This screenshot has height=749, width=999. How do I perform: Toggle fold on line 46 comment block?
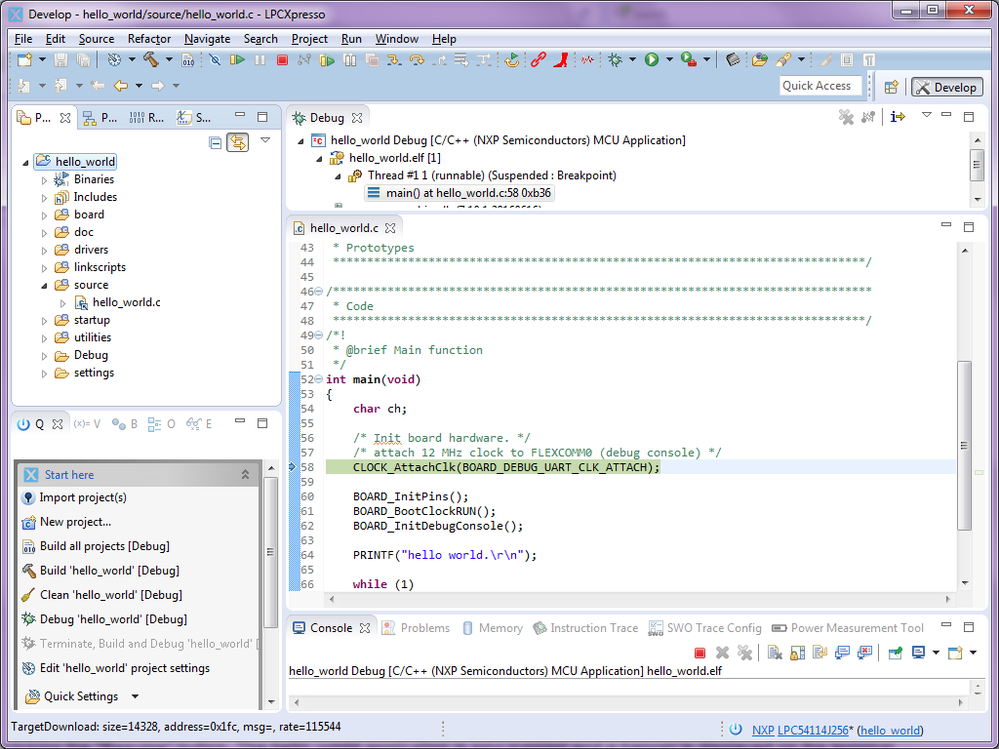tap(319, 292)
